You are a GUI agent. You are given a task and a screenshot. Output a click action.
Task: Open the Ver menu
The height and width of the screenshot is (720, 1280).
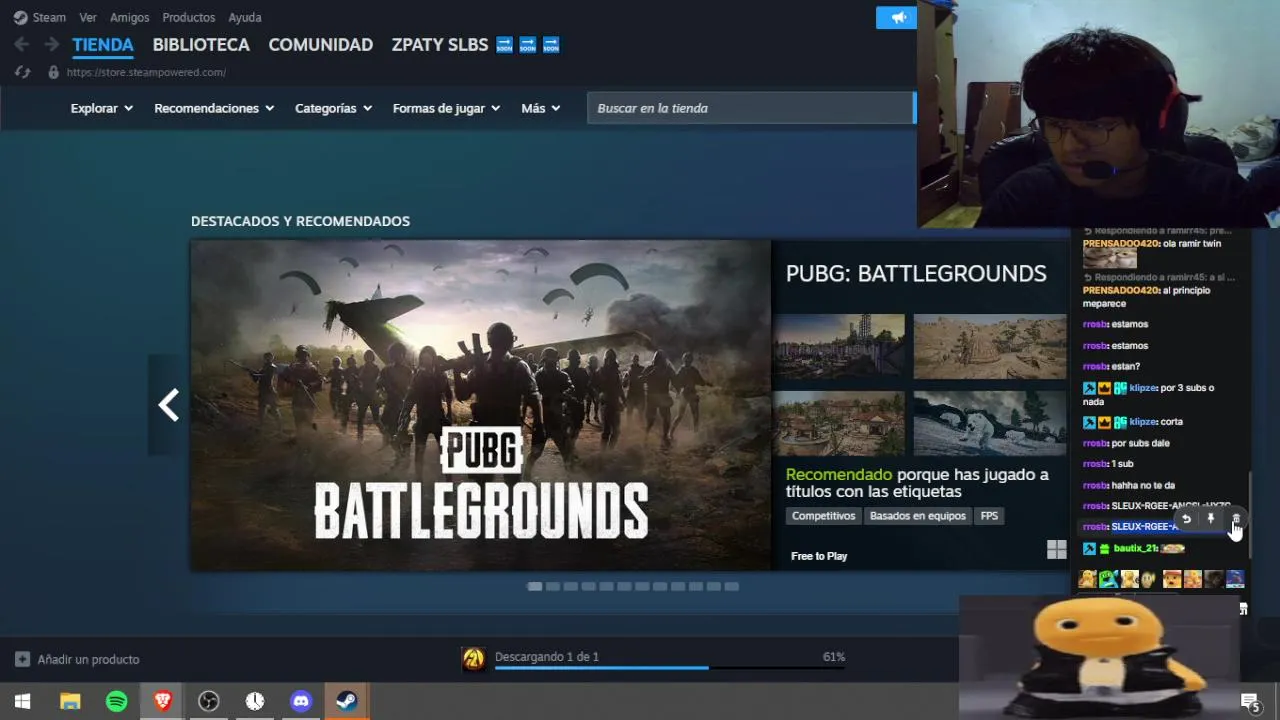(88, 17)
